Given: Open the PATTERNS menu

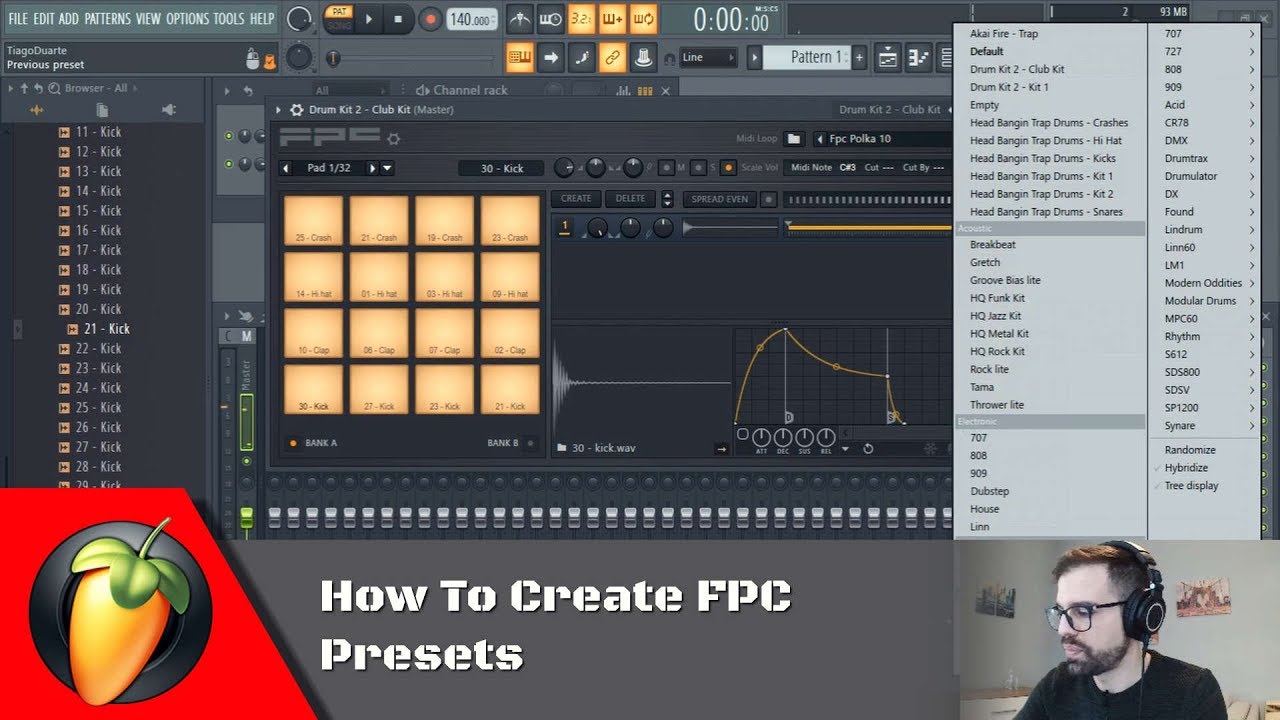Looking at the screenshot, I should 107,19.
